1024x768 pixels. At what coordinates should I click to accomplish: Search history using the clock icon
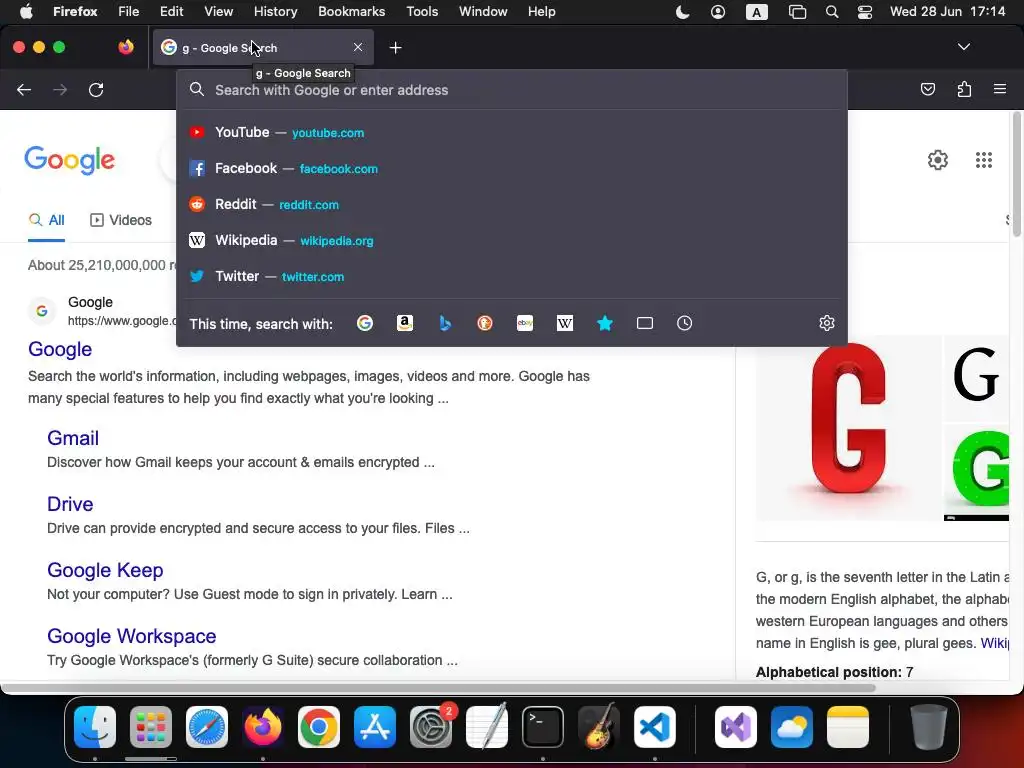(x=684, y=323)
